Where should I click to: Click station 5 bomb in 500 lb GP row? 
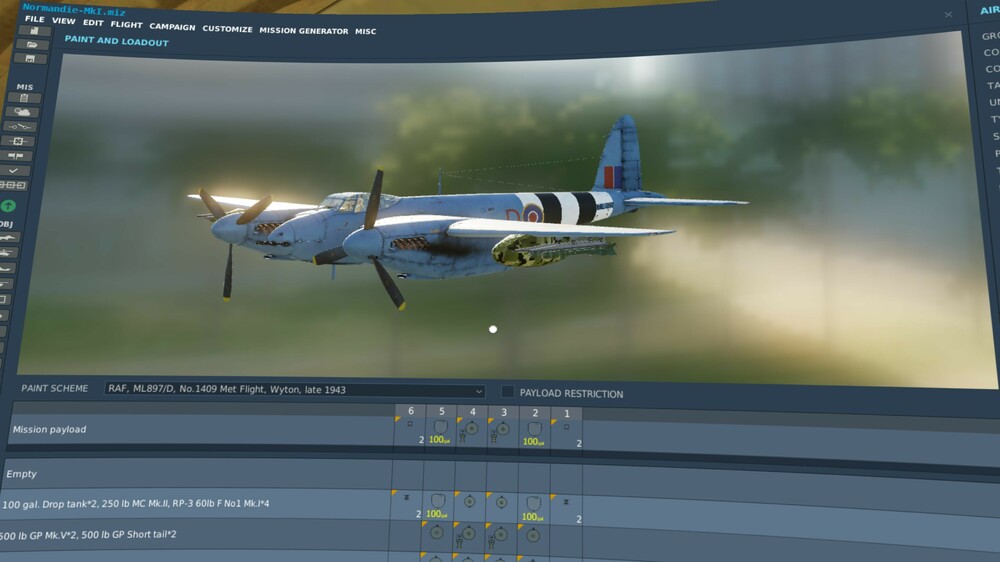(x=436, y=535)
